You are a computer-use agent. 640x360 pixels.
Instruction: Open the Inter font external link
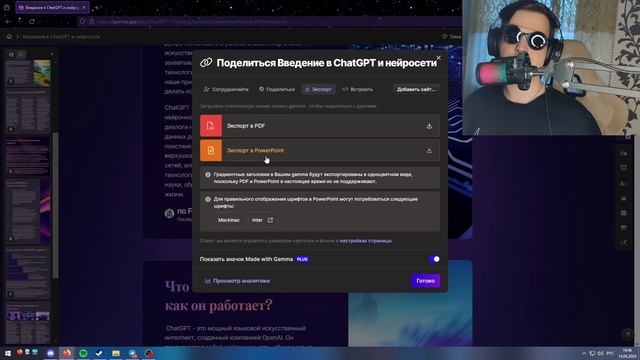coord(262,220)
